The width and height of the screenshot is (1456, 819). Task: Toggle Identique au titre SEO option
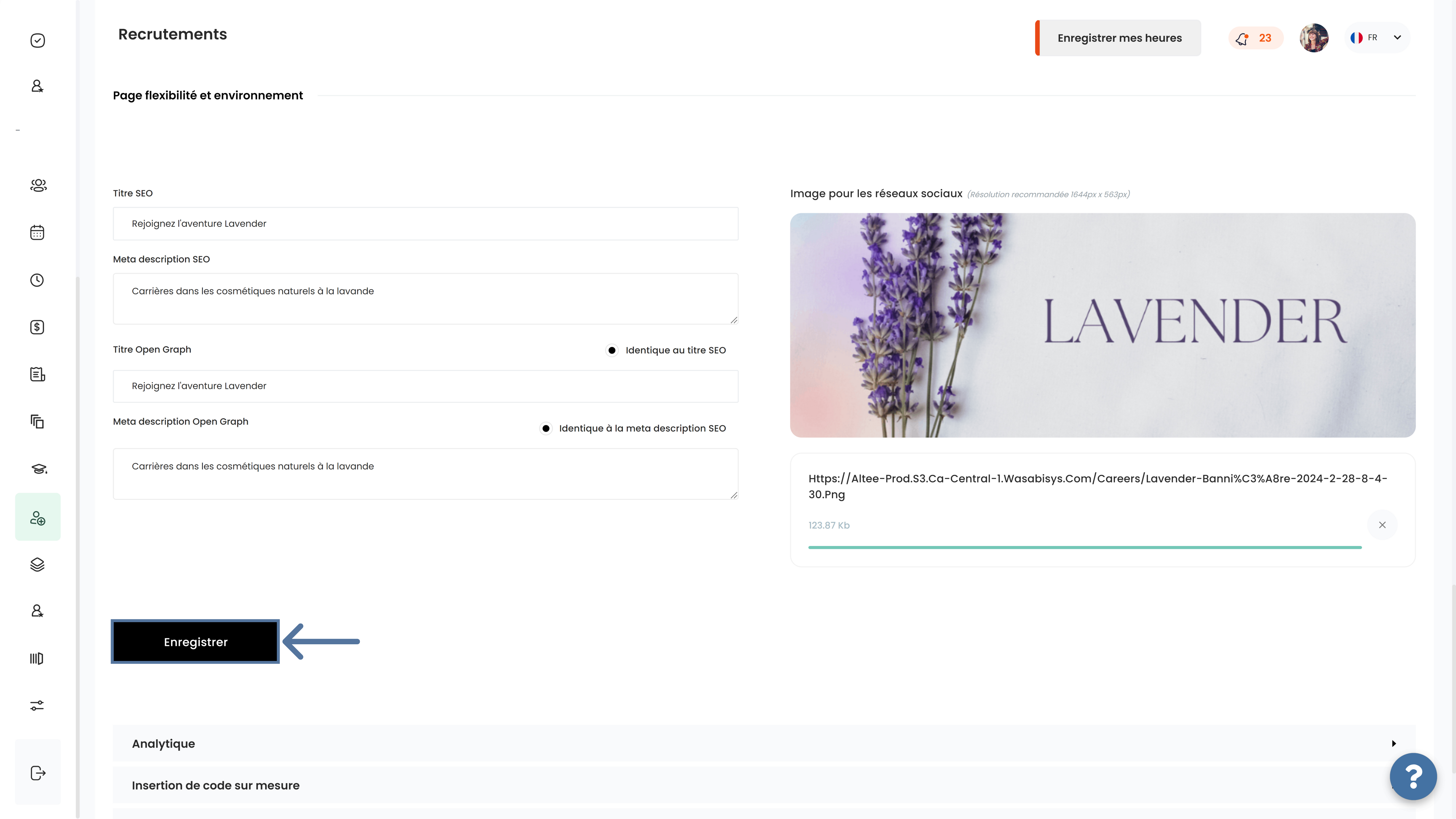612,350
